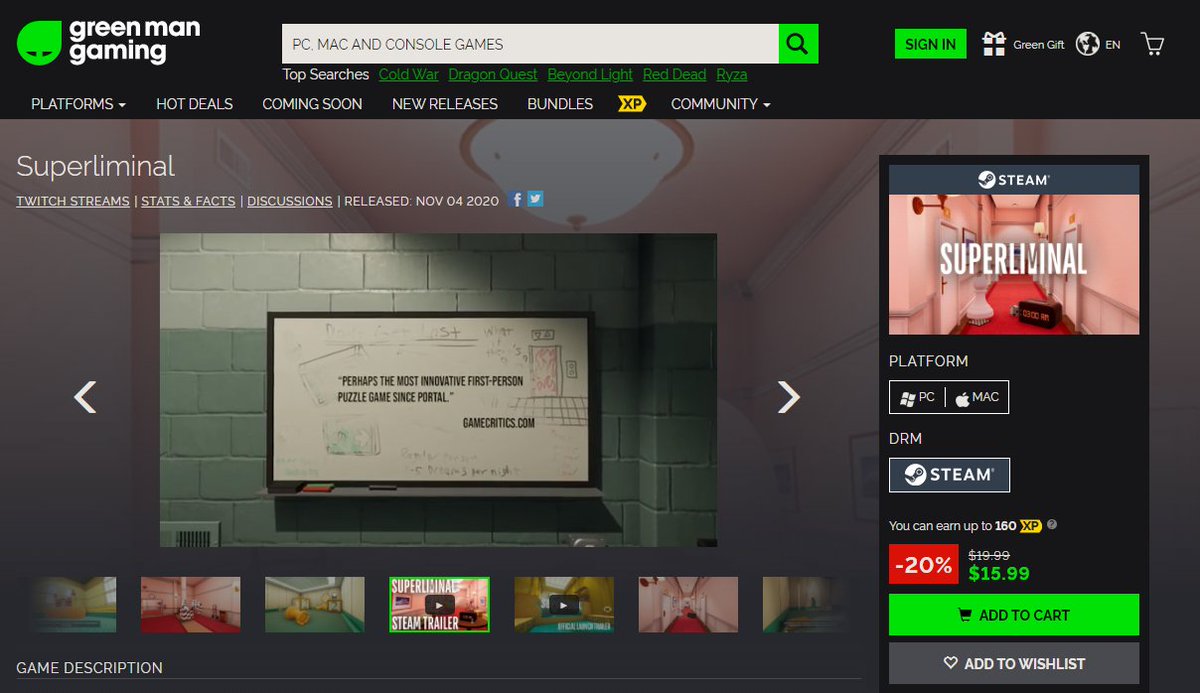Open the shopping cart icon

coord(1152,44)
